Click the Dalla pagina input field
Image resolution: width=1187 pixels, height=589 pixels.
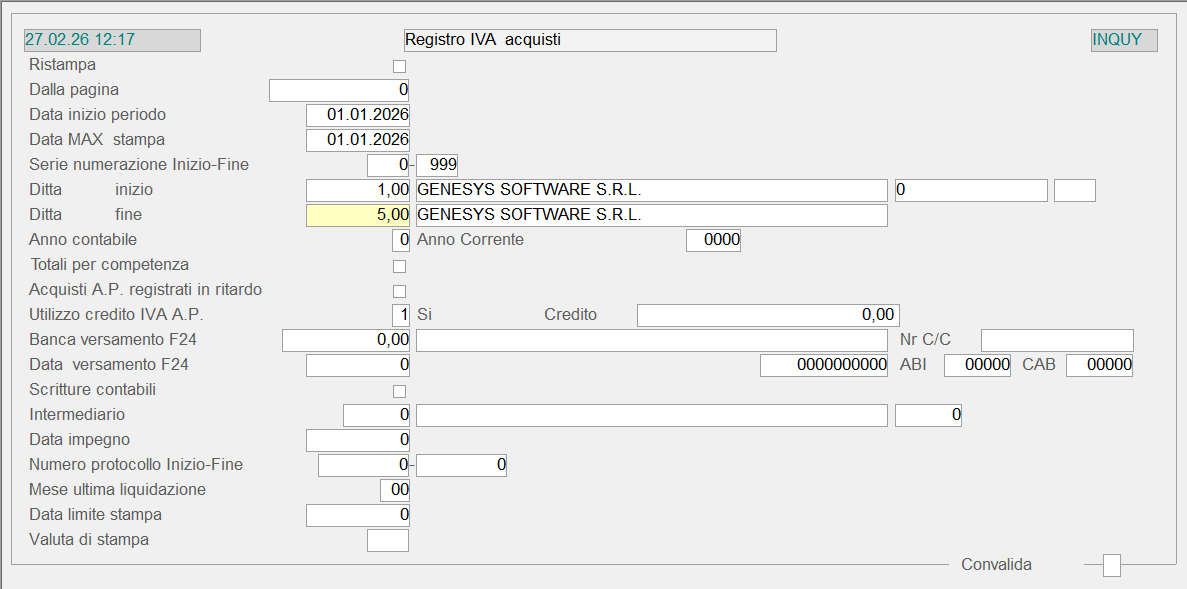coord(339,90)
